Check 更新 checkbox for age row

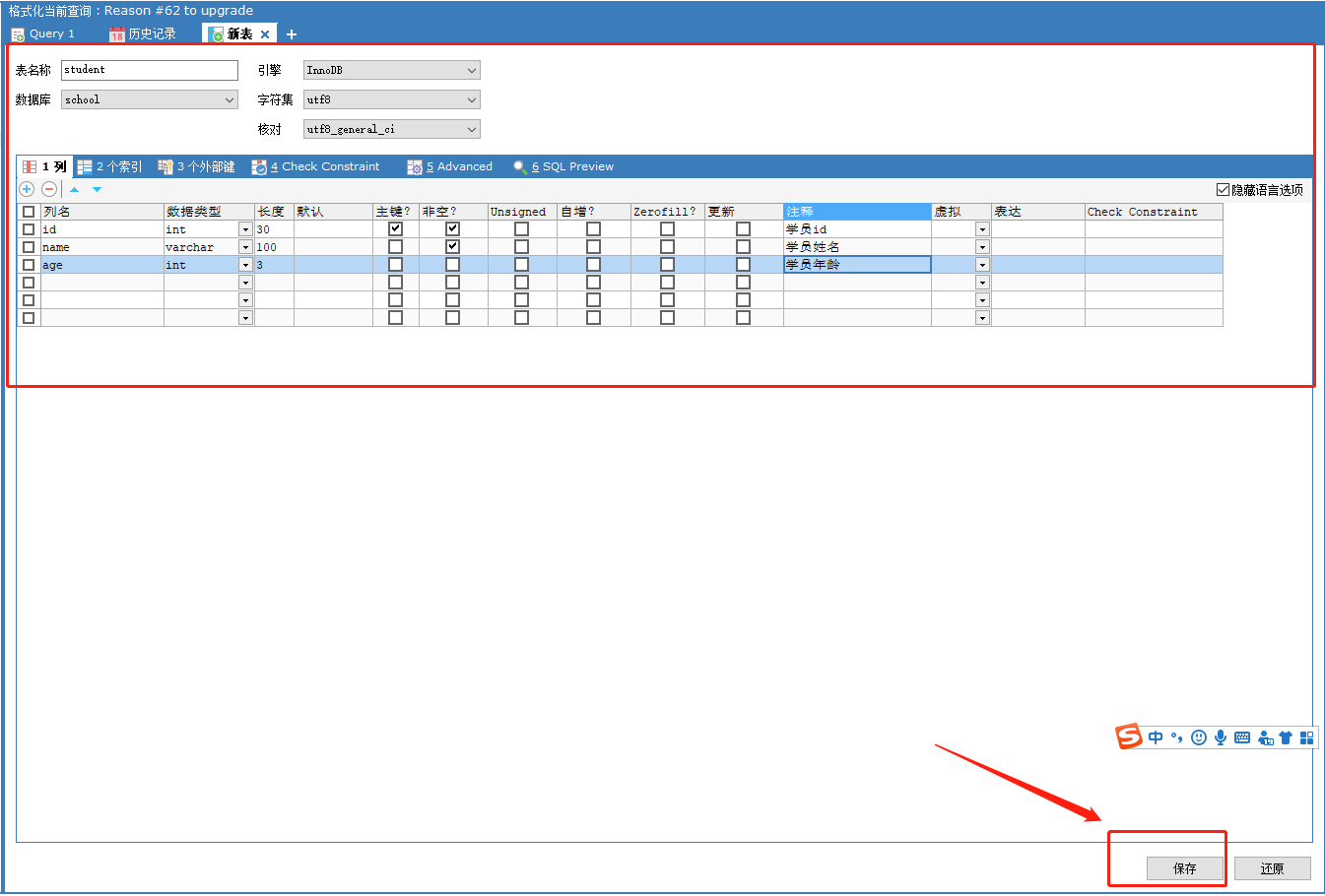[743, 264]
